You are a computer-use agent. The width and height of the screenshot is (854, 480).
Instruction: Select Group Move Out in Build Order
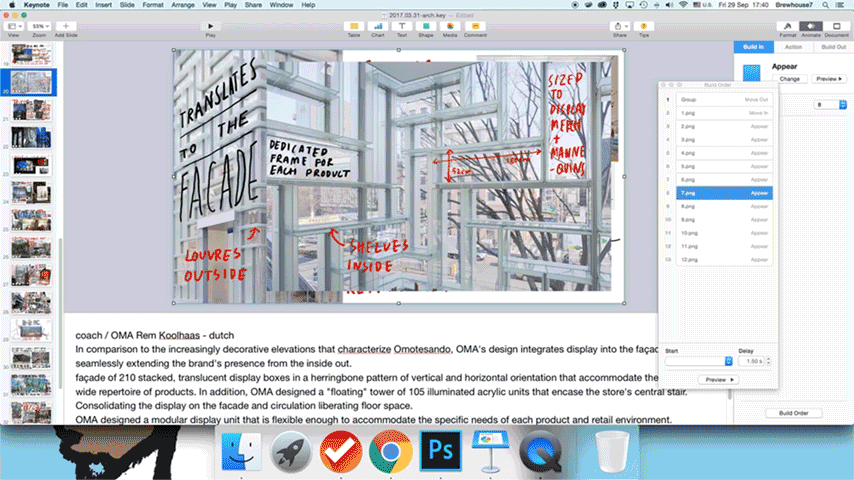(x=724, y=100)
